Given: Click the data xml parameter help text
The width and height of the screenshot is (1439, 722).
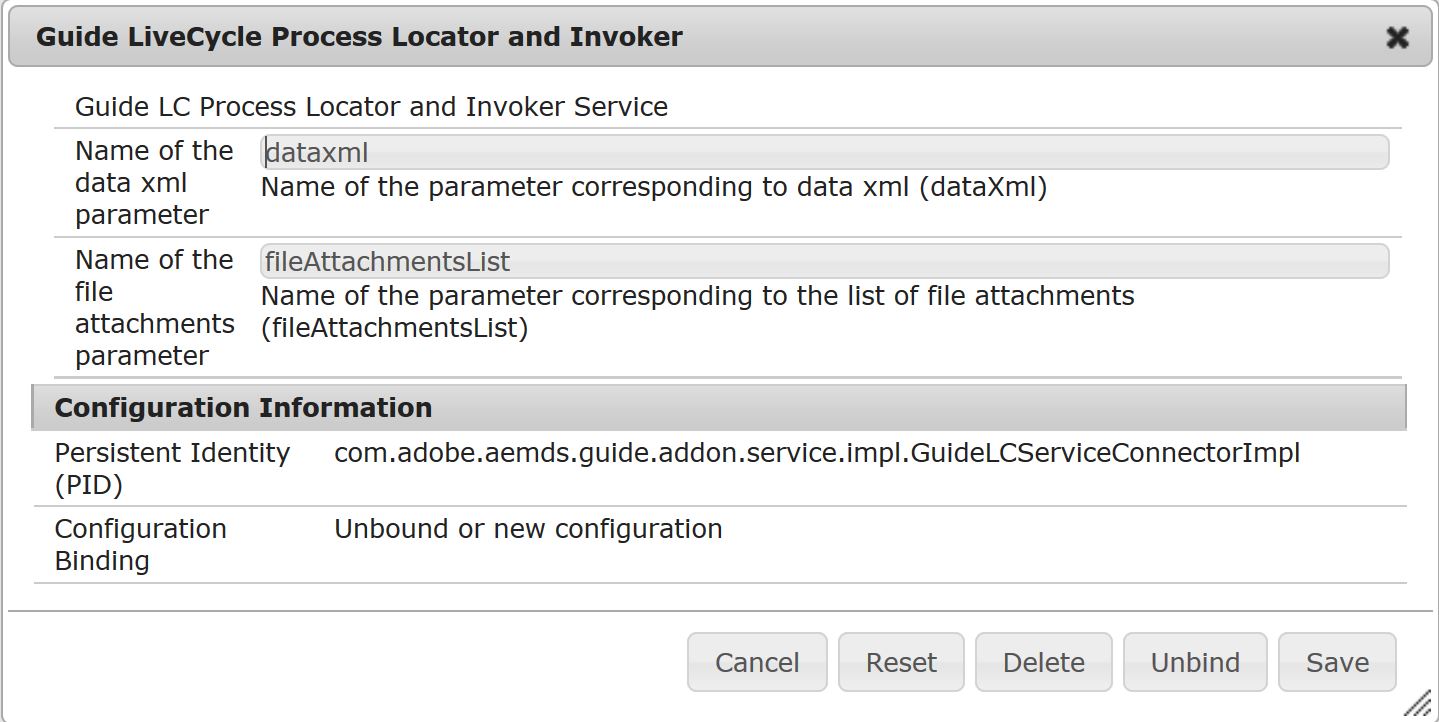Looking at the screenshot, I should point(653,188).
